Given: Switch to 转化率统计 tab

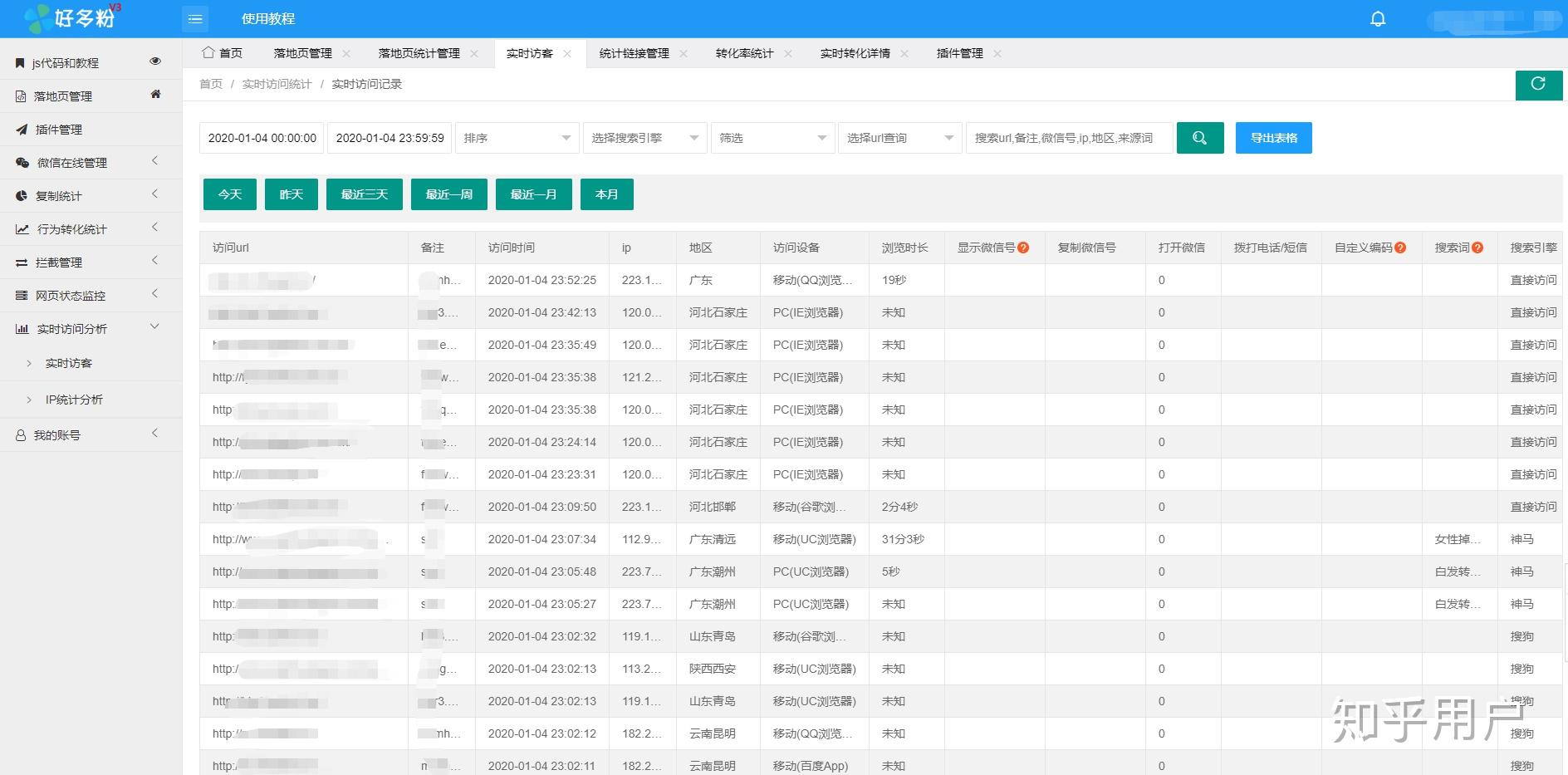Looking at the screenshot, I should coord(744,53).
